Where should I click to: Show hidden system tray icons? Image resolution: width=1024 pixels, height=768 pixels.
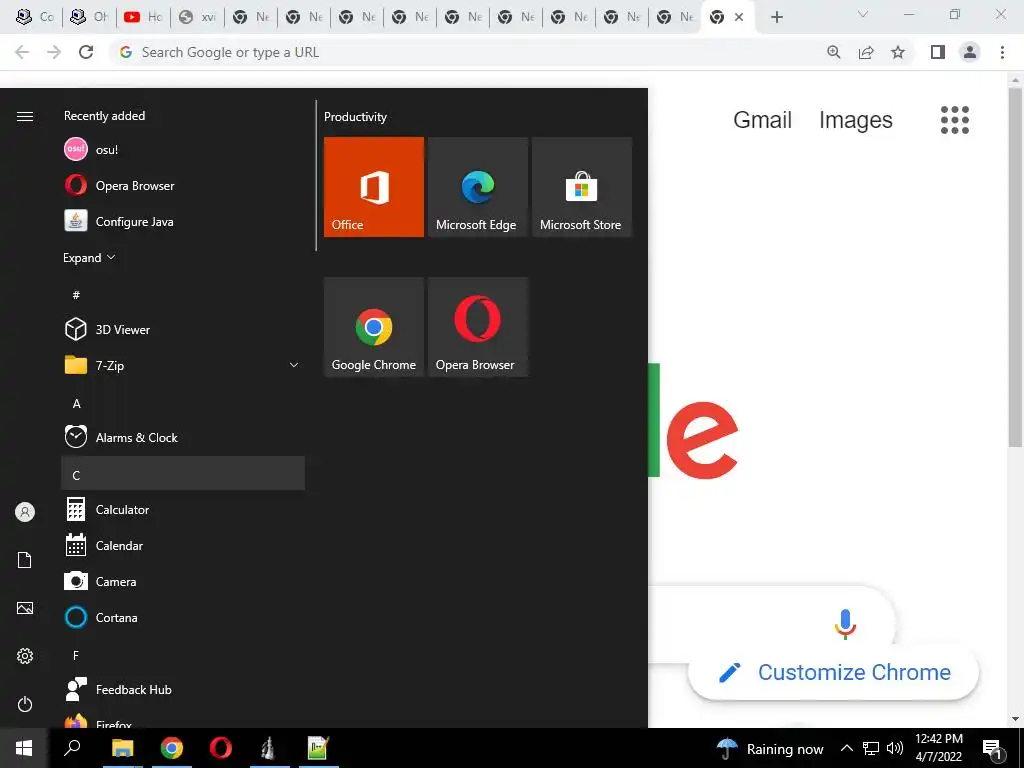pos(846,748)
